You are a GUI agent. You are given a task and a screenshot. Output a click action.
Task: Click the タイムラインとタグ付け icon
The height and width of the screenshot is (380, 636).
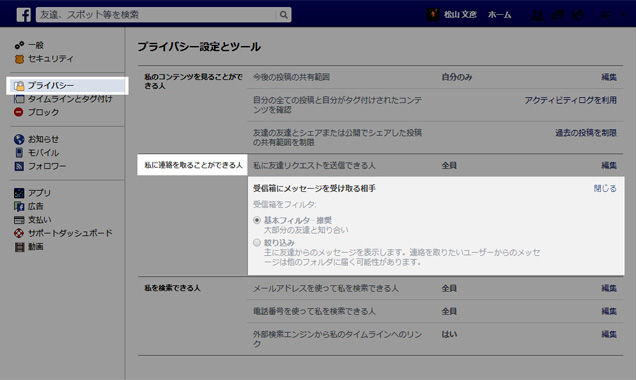(x=19, y=99)
